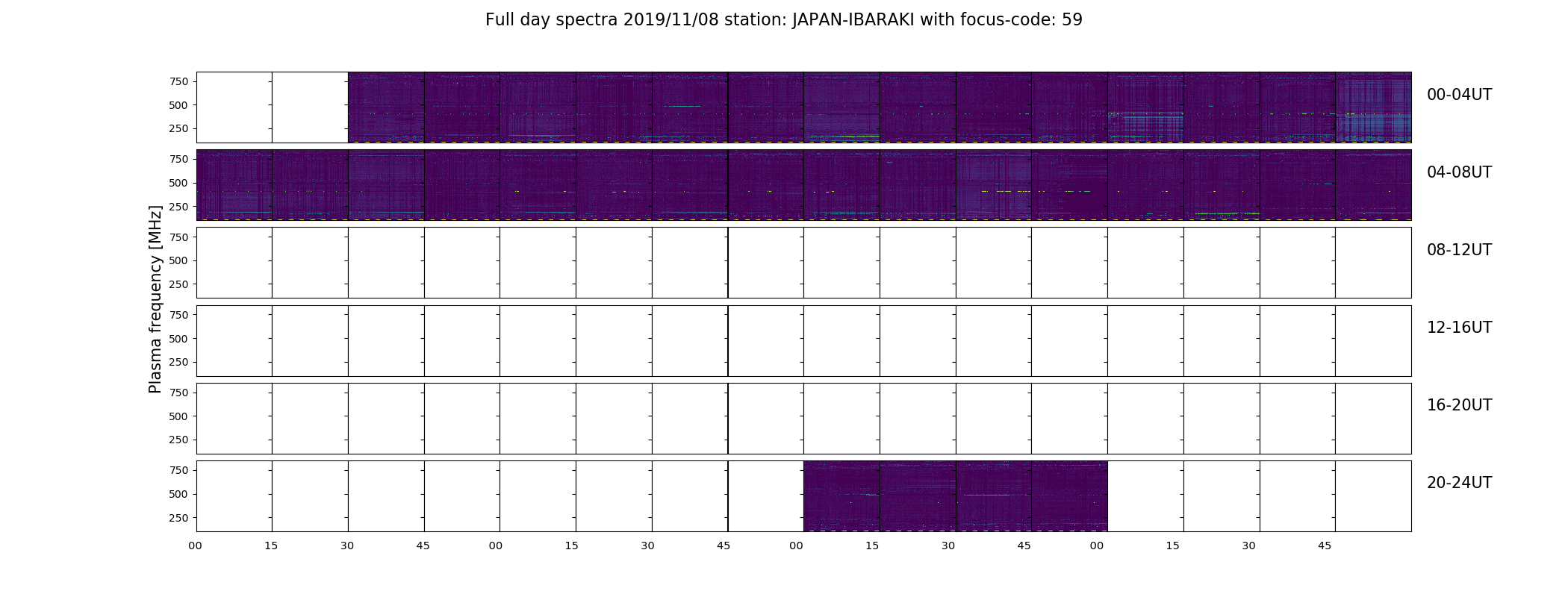Select the 500 tick in the 20-24UT row
1568x597 pixels.
178,494
